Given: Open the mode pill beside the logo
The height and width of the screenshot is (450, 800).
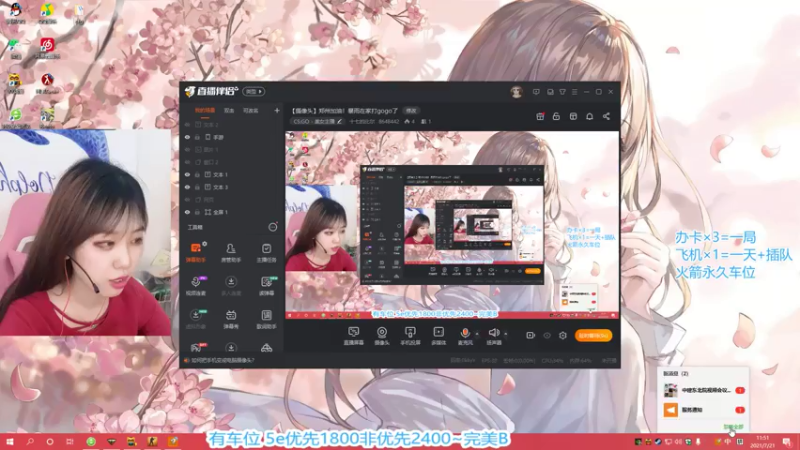Looking at the screenshot, I should click(x=254, y=91).
